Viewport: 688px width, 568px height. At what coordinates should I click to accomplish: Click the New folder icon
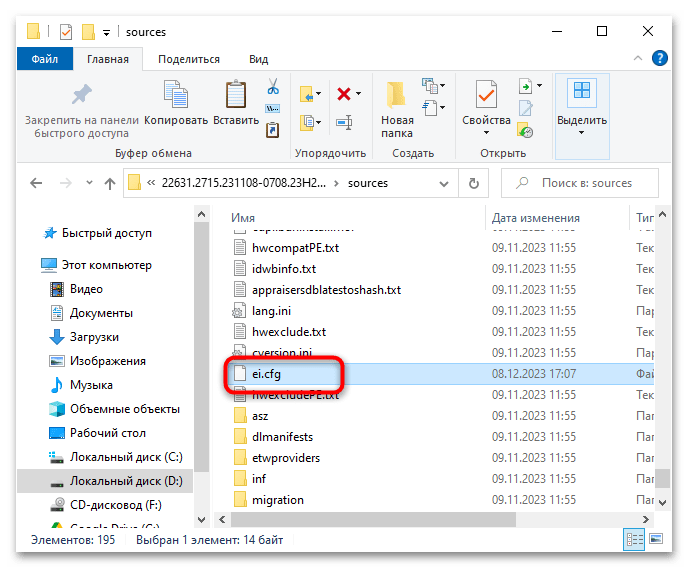397,94
